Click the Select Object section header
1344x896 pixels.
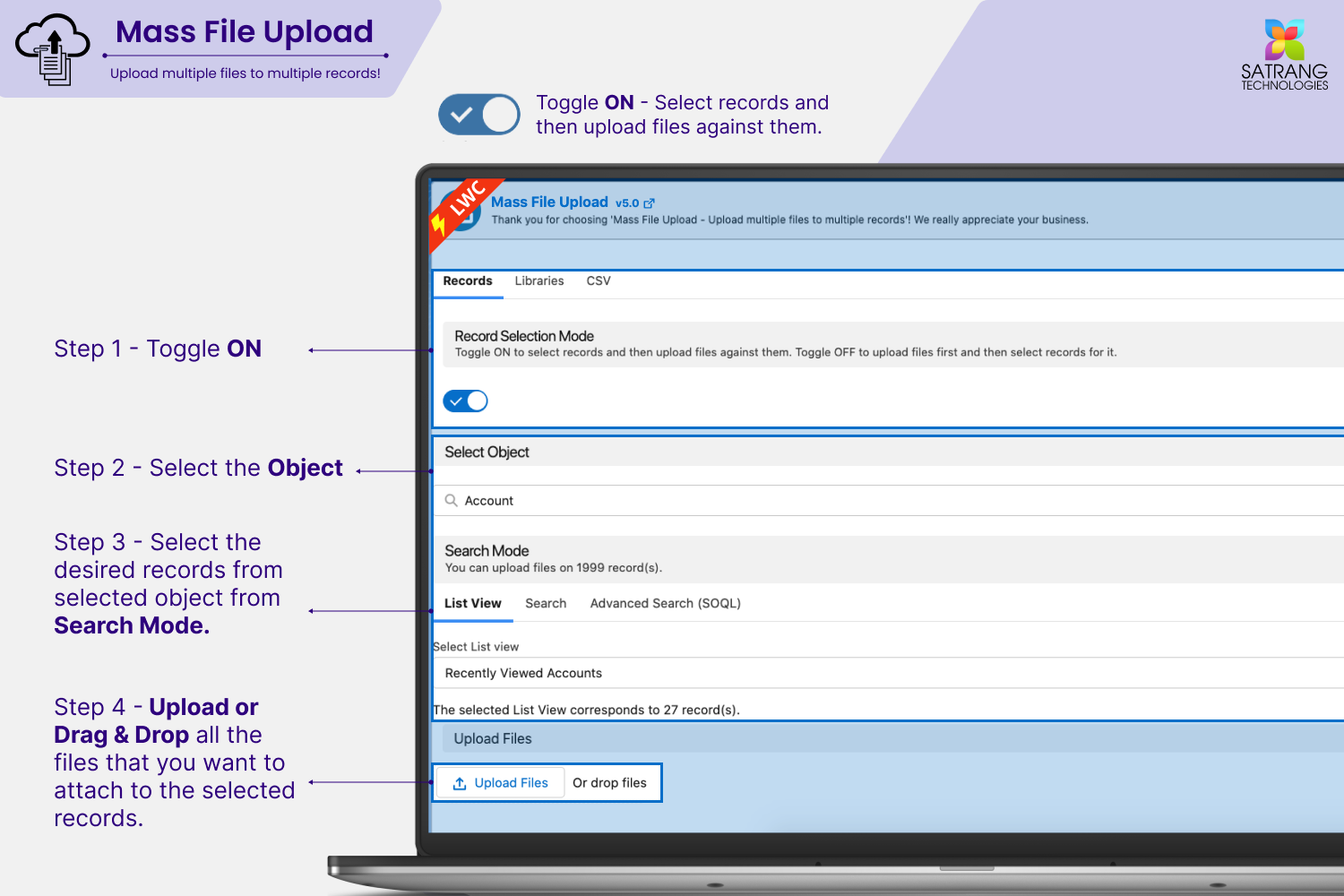coord(889,452)
